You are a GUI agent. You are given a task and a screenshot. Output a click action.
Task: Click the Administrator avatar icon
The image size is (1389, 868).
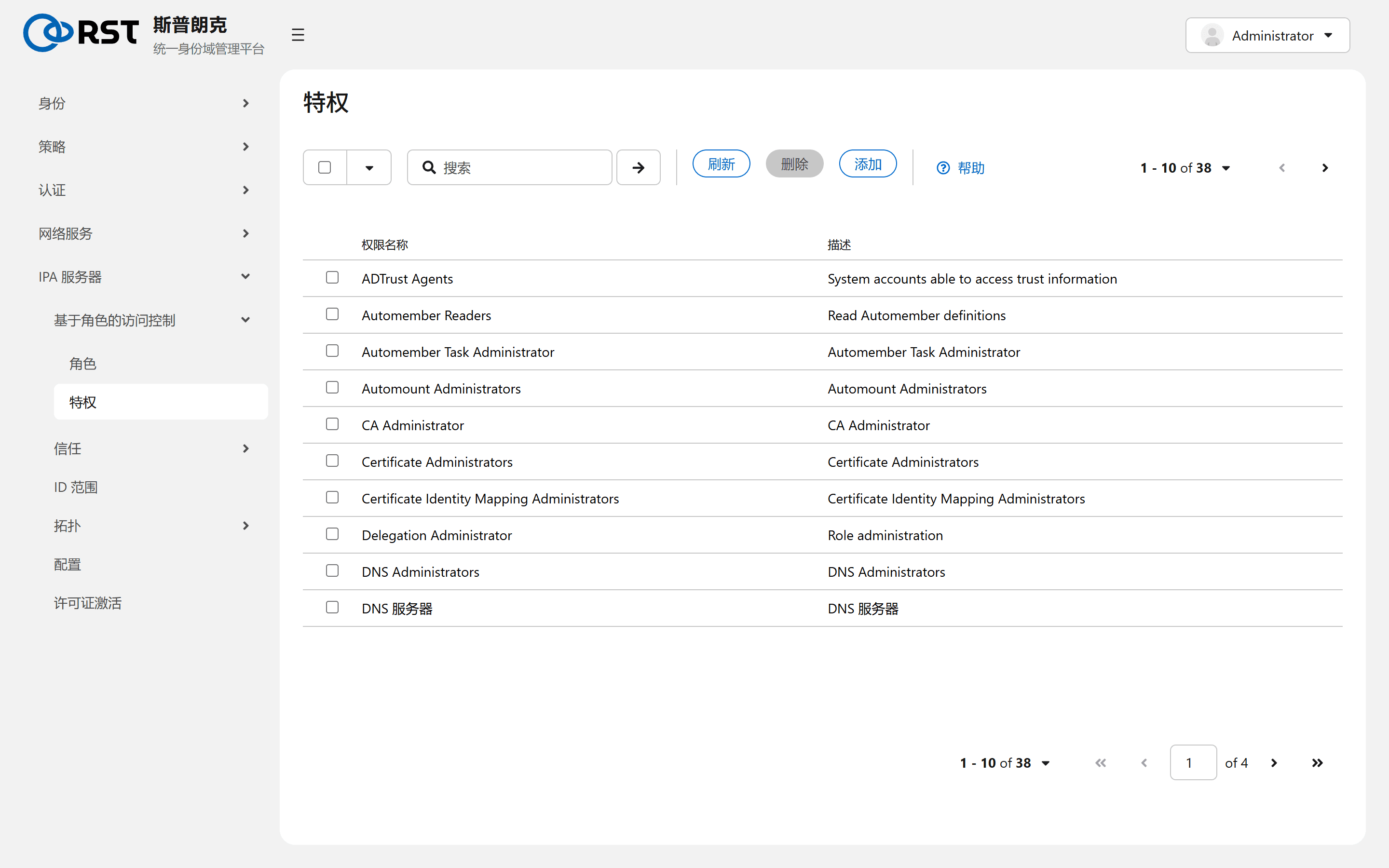coord(1212,36)
